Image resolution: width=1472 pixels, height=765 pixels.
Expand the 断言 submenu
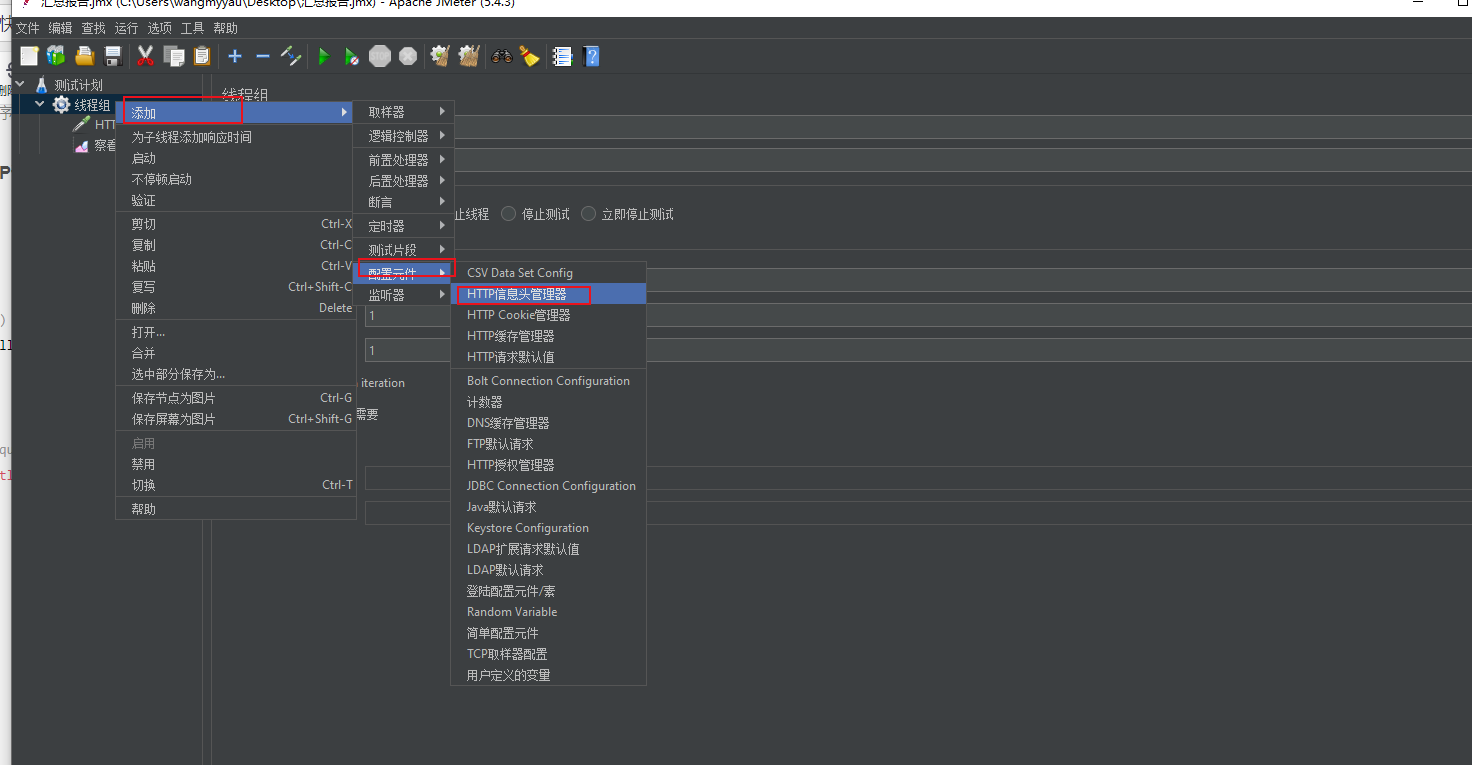tap(403, 202)
